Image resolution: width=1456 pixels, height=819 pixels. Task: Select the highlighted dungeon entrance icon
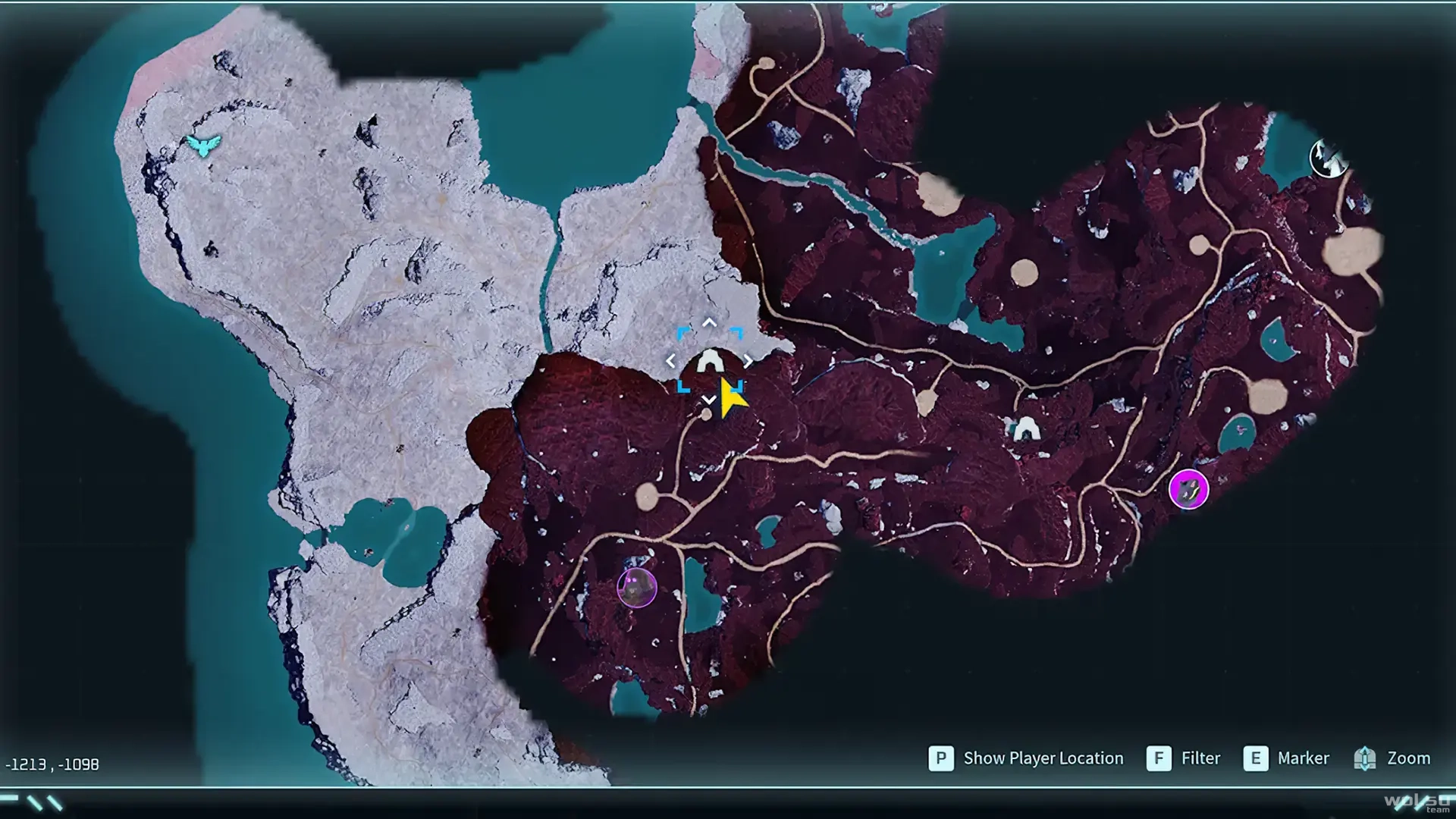710,361
